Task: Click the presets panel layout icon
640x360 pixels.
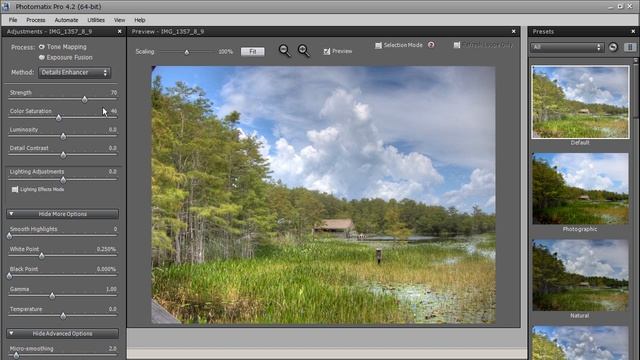Action: pos(630,47)
